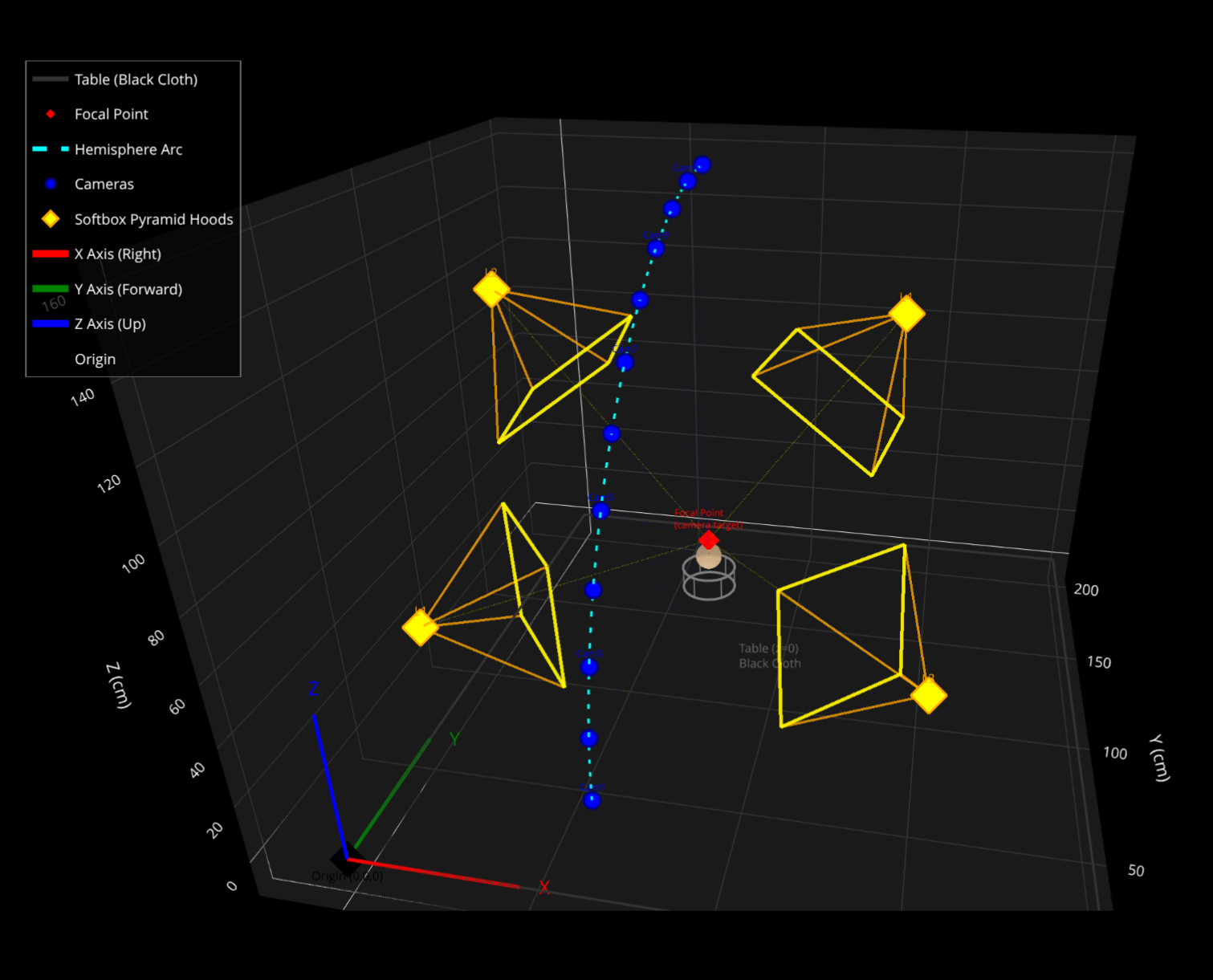The image size is (1213, 980).
Task: Click the lower-left yellow softbox diamond
Action: click(x=420, y=627)
